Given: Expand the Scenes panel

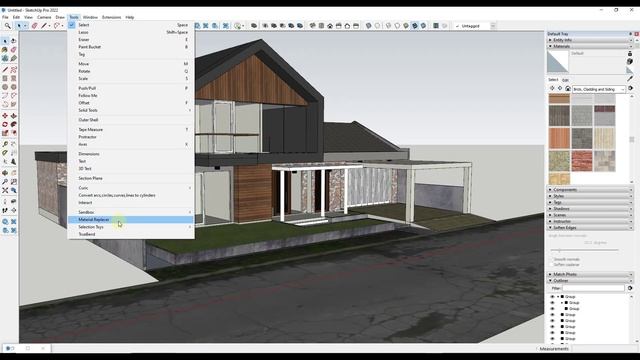Looking at the screenshot, I should point(590,215).
